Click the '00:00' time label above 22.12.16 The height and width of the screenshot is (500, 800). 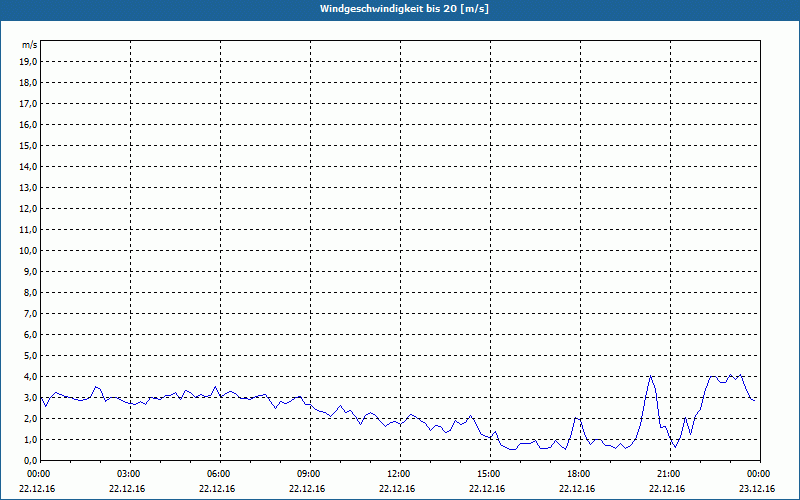(38, 474)
